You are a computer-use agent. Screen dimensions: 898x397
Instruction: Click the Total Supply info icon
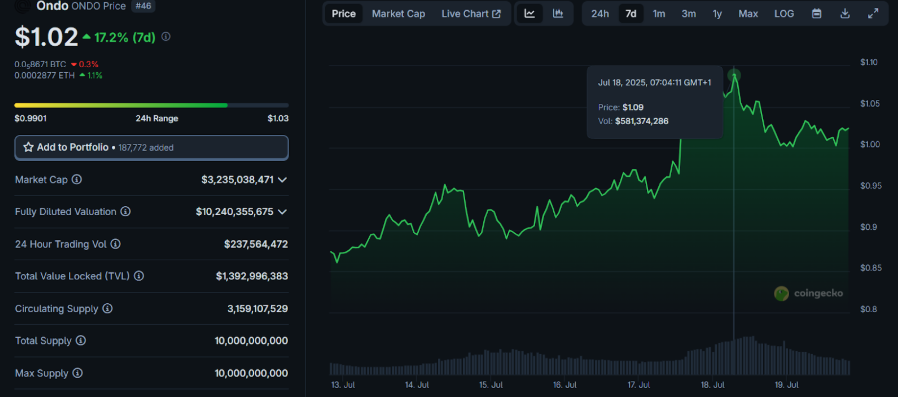click(x=81, y=340)
